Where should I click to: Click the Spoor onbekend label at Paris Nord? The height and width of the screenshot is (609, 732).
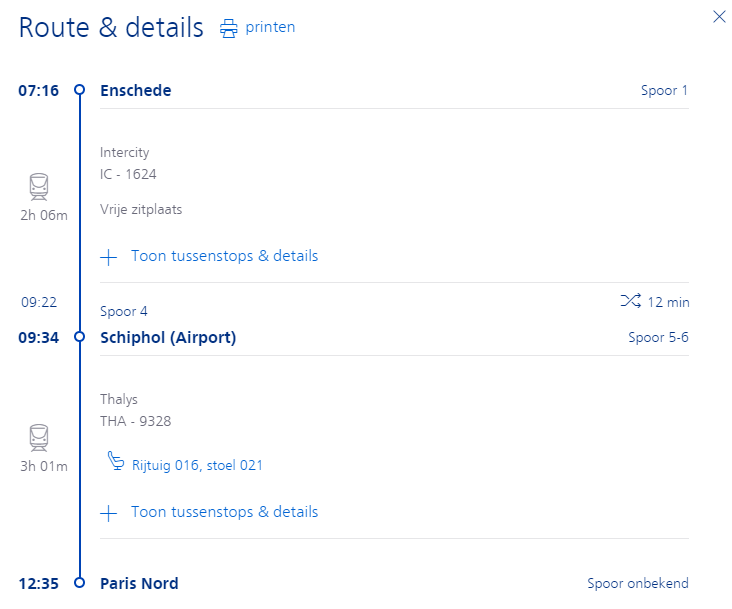pyautogui.click(x=638, y=583)
